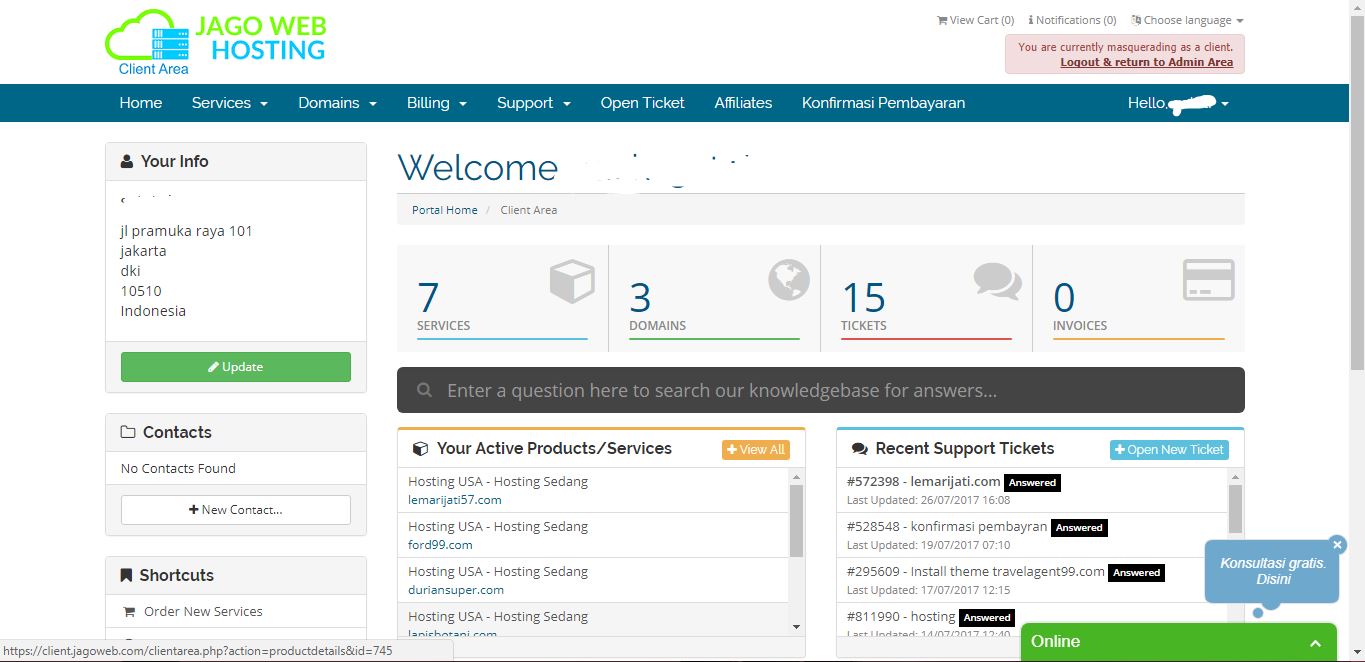1365x662 pixels.
Task: Click the services box icon
Action: (x=572, y=281)
